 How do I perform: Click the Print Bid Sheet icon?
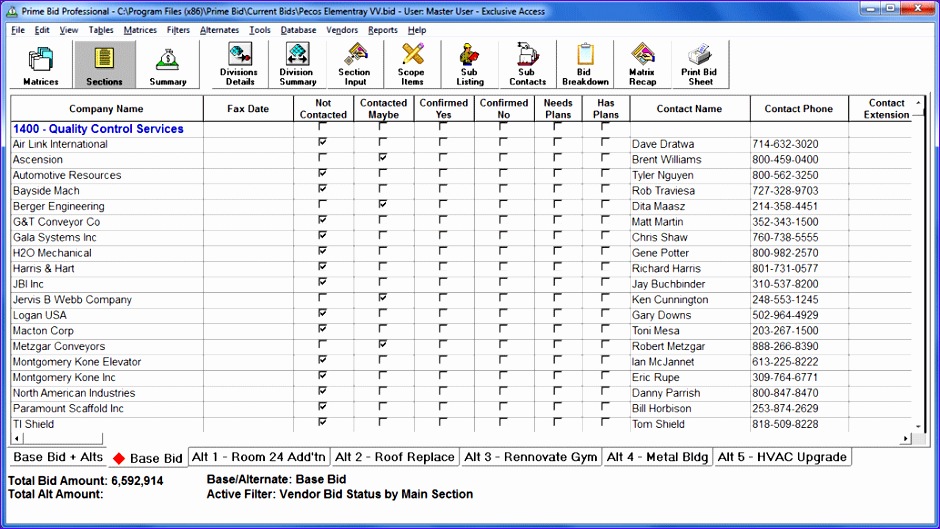pos(700,65)
